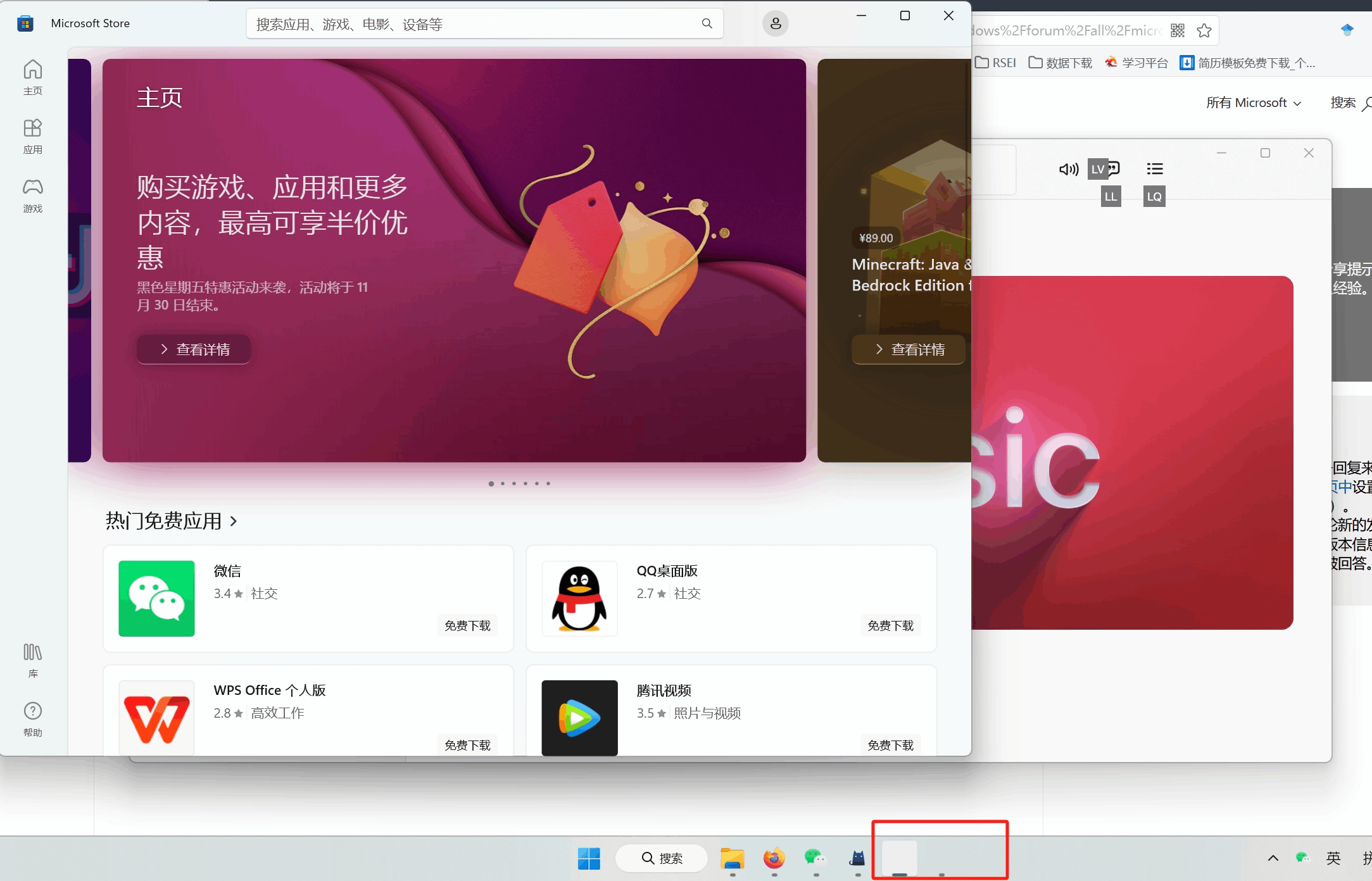Open the Windows Start button
This screenshot has height=881, width=1372.
coord(589,858)
